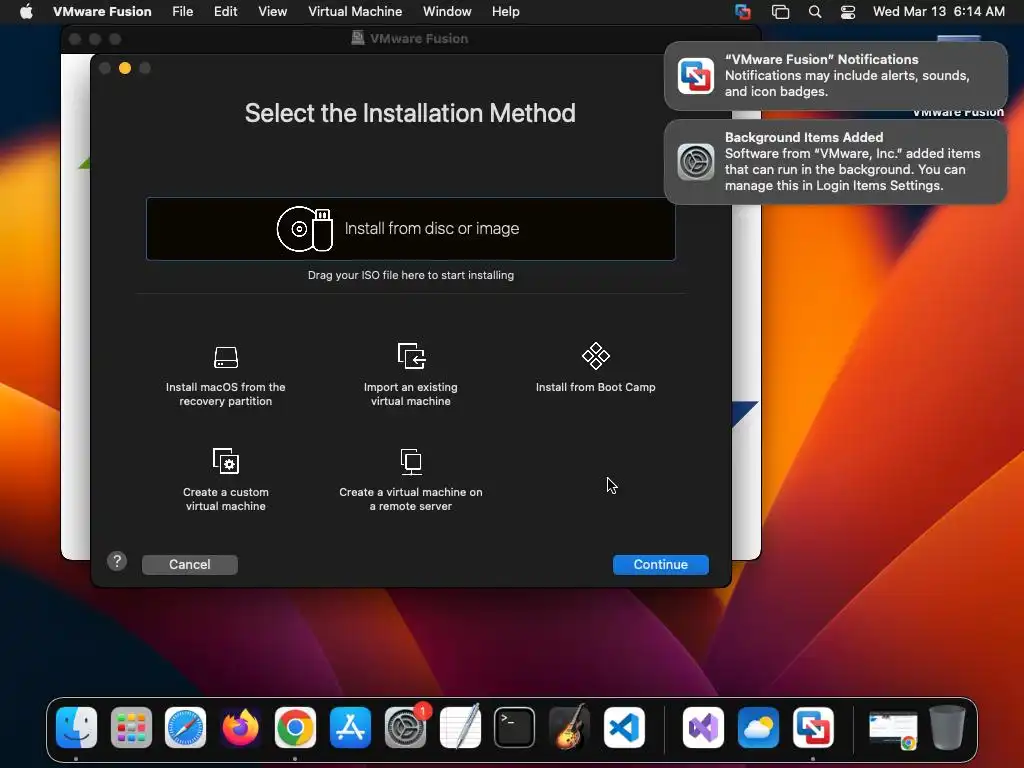Switch to VMware Fusion in the dock
The height and width of the screenshot is (768, 1024).
(813, 728)
